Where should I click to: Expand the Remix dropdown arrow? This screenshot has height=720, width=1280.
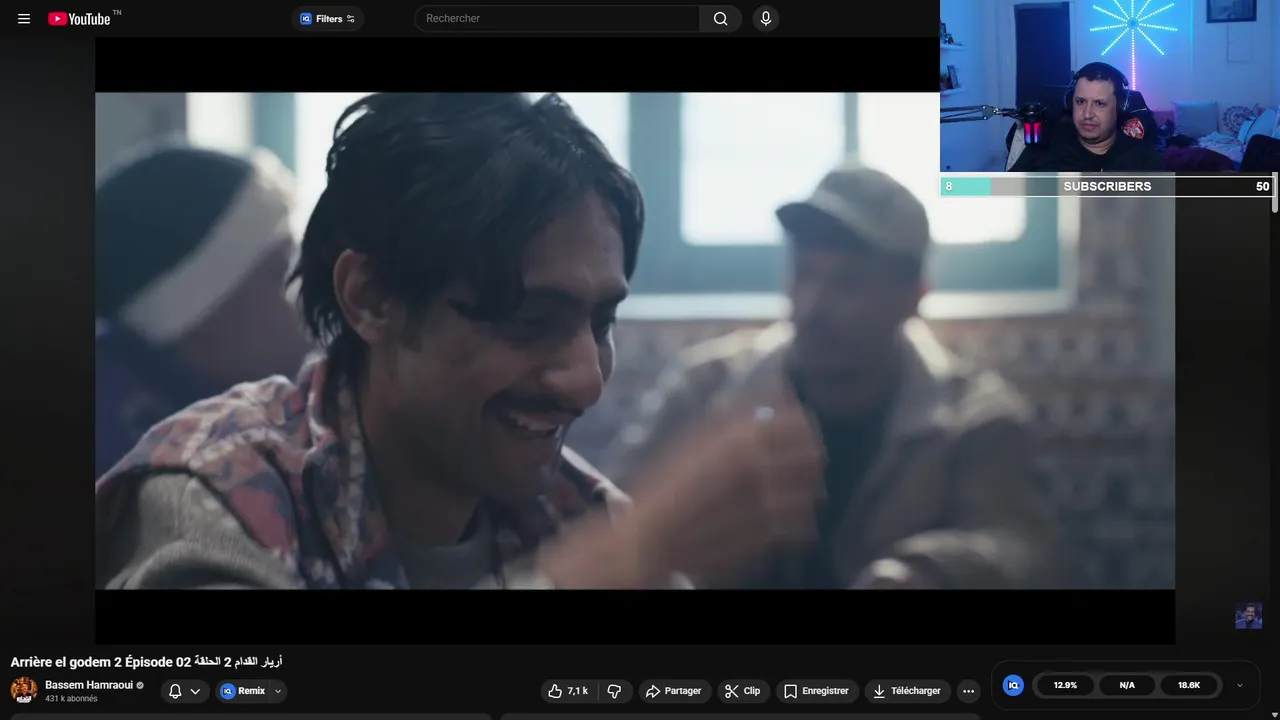click(x=278, y=691)
